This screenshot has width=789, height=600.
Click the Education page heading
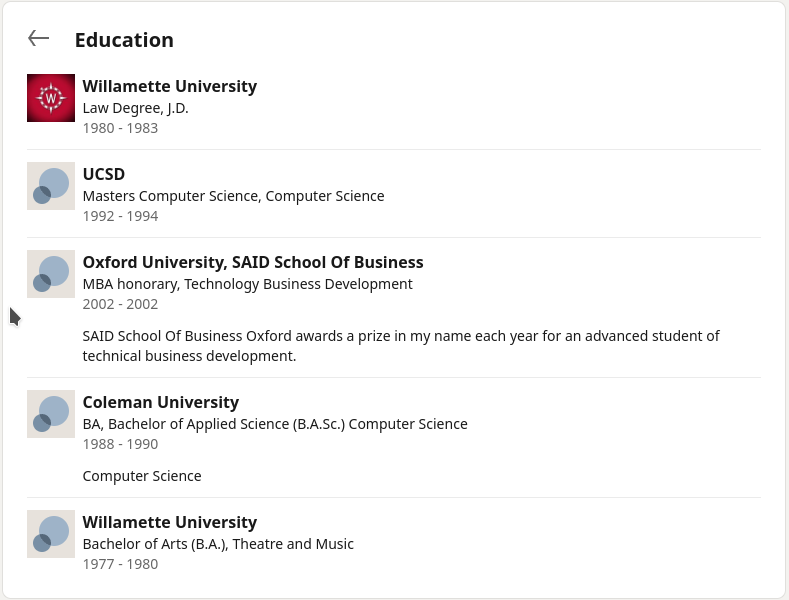click(x=124, y=40)
